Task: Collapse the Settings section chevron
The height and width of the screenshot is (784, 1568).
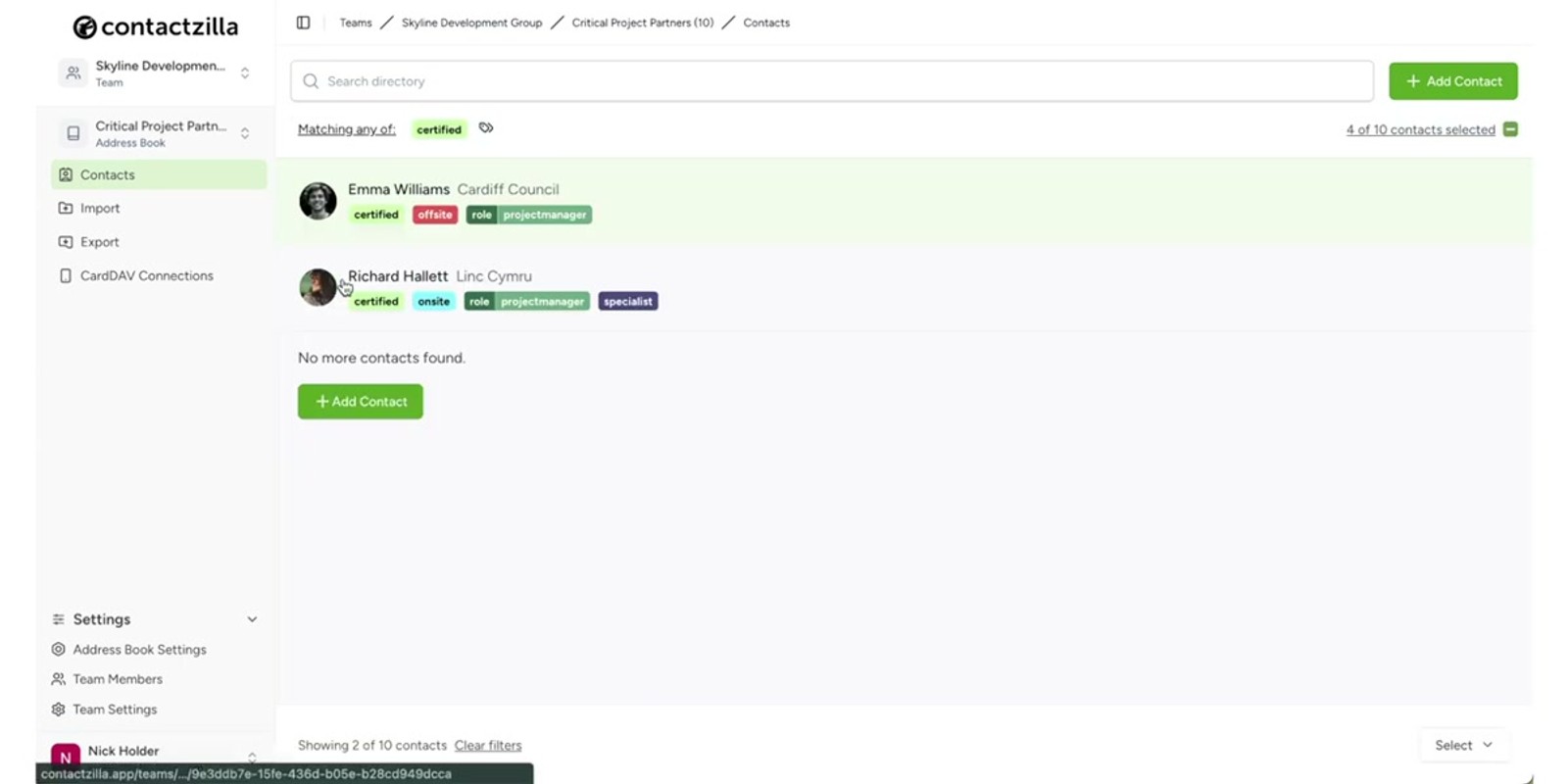Action: point(252,619)
